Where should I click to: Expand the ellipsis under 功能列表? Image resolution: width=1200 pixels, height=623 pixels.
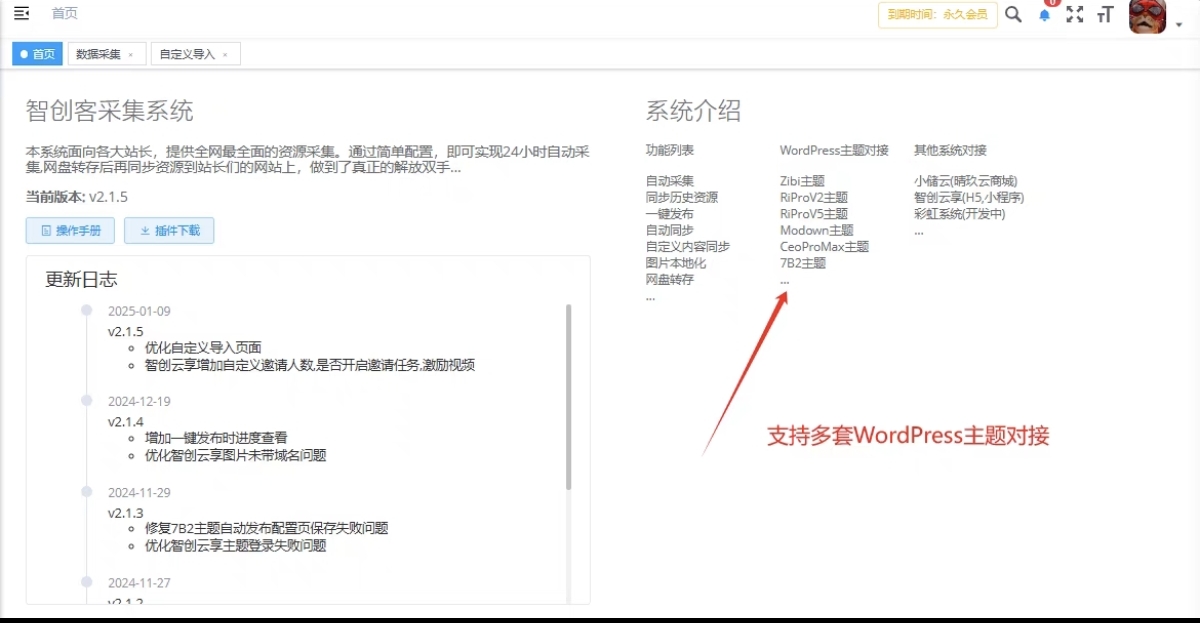tap(649, 296)
